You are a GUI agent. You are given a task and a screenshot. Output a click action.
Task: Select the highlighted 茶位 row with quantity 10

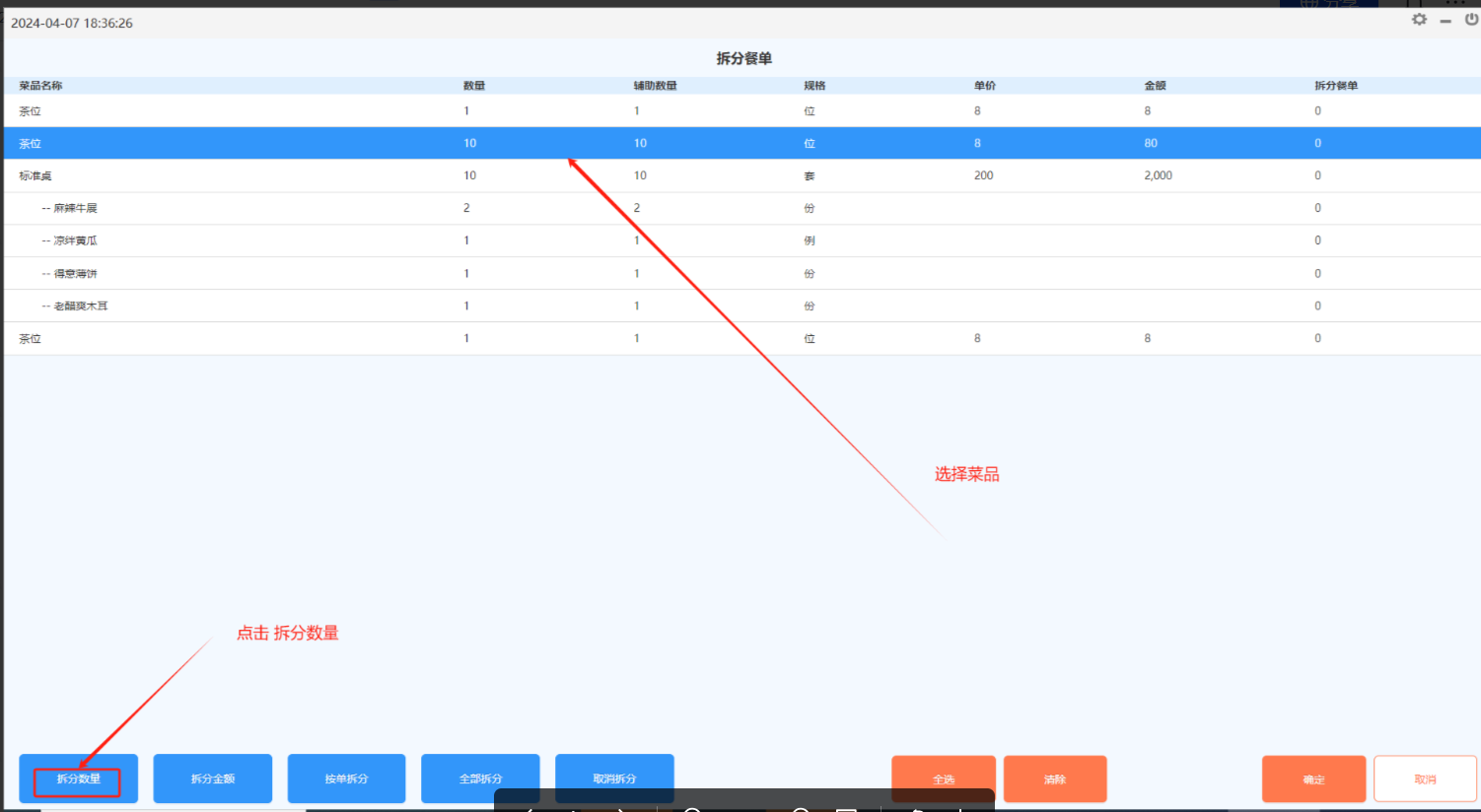(x=296, y=143)
